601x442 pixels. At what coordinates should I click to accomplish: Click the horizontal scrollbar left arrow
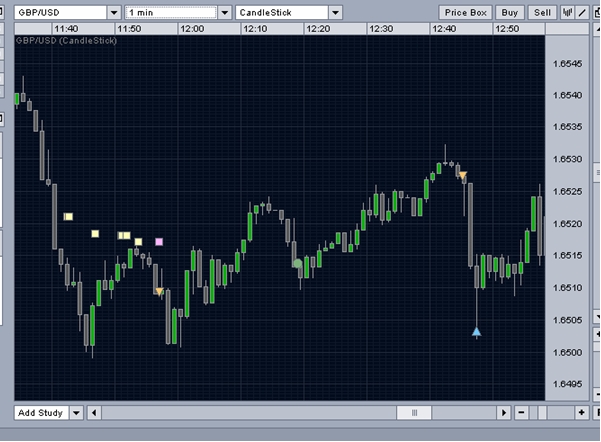coord(94,413)
